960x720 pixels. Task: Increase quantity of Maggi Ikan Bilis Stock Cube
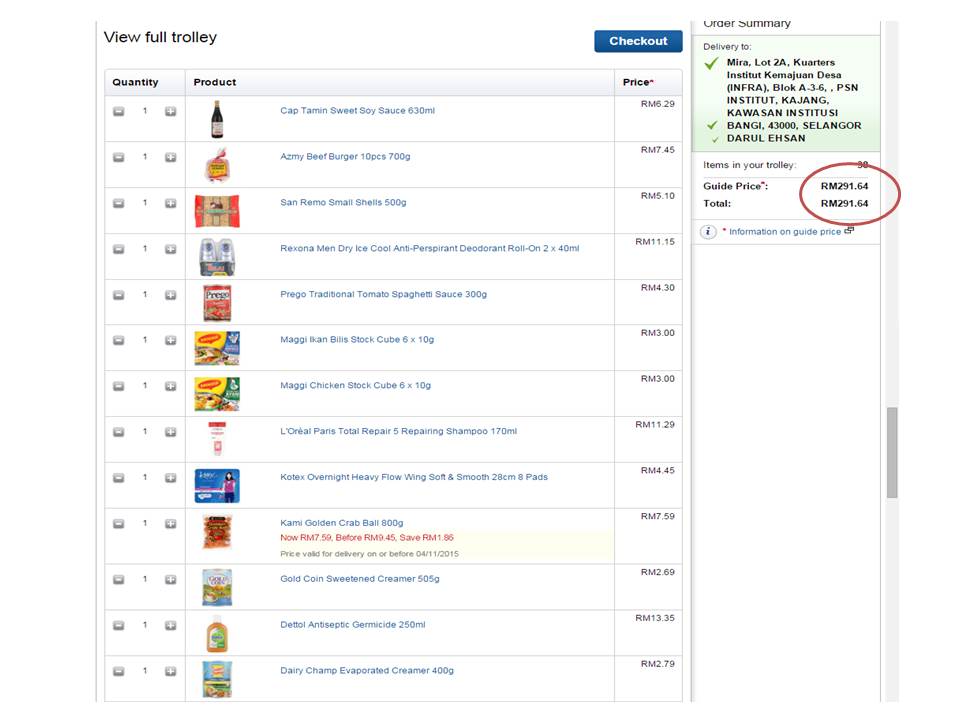170,340
